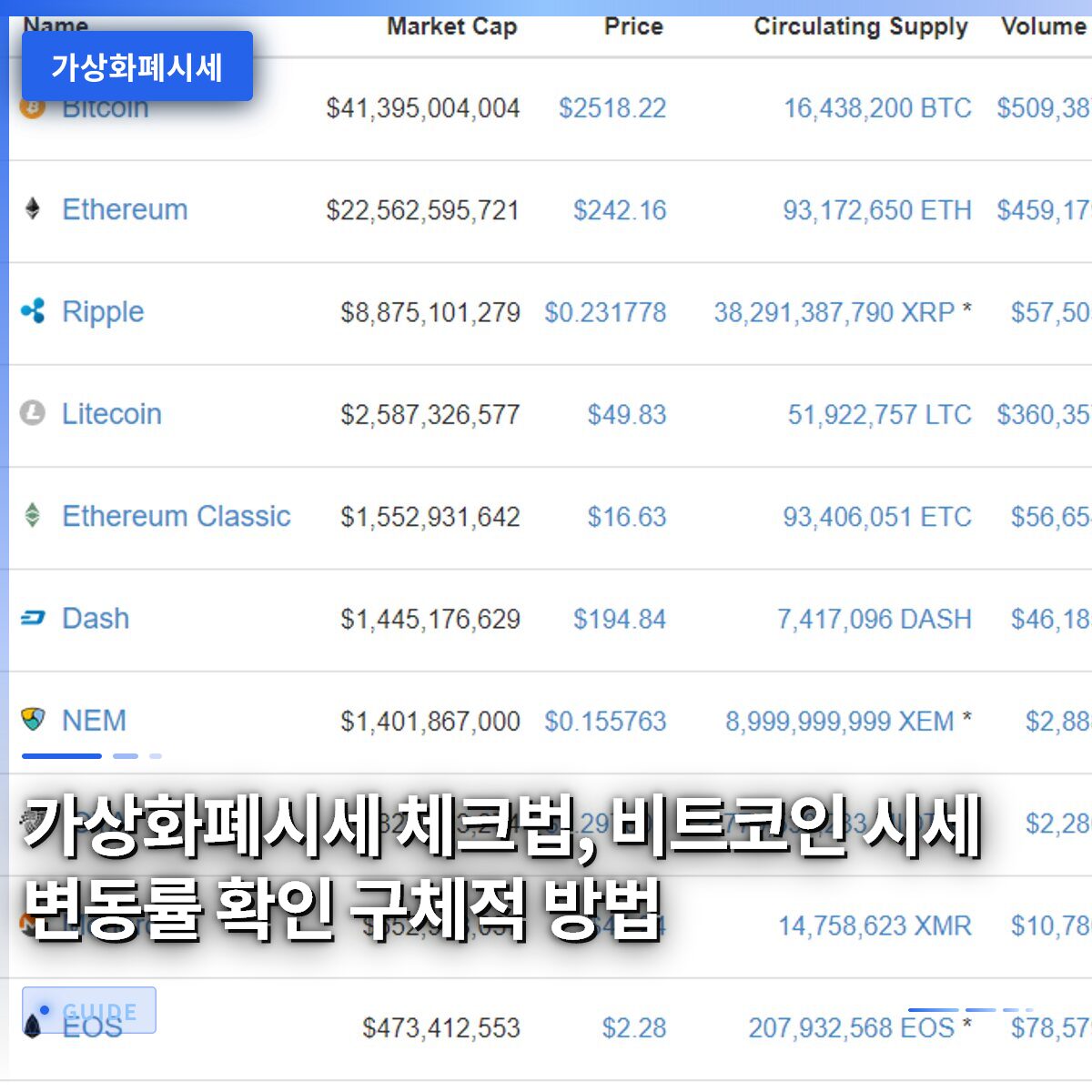The width and height of the screenshot is (1092, 1092).
Task: Open the Ethereum coin page link
Action: point(125,209)
